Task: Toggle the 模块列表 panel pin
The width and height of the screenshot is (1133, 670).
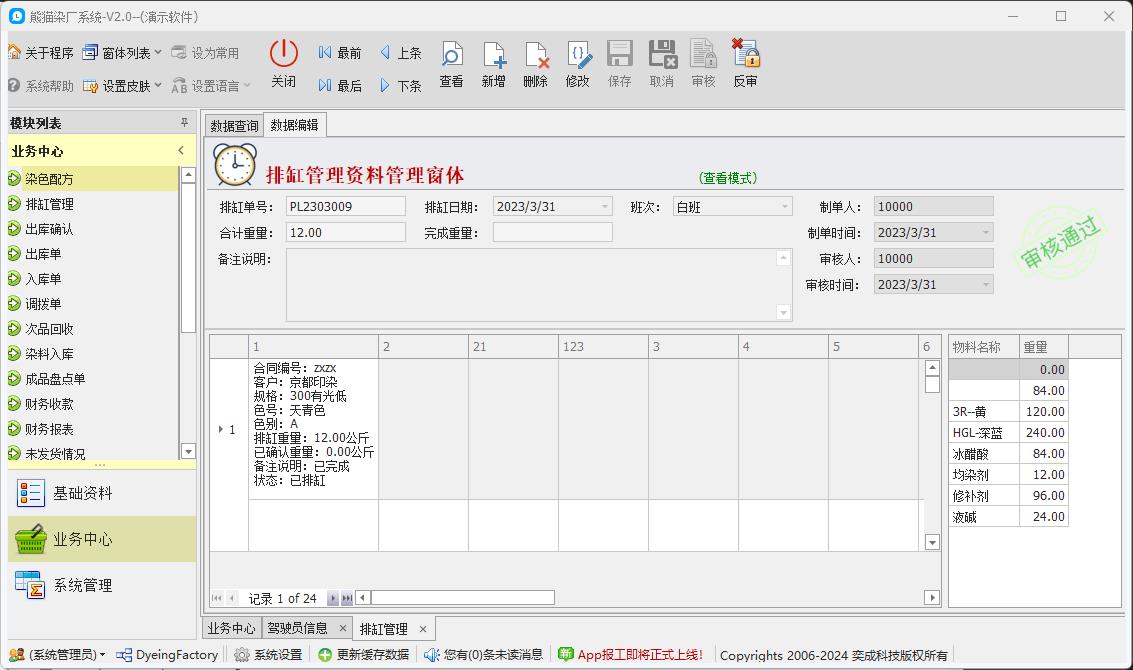Action: (184, 122)
